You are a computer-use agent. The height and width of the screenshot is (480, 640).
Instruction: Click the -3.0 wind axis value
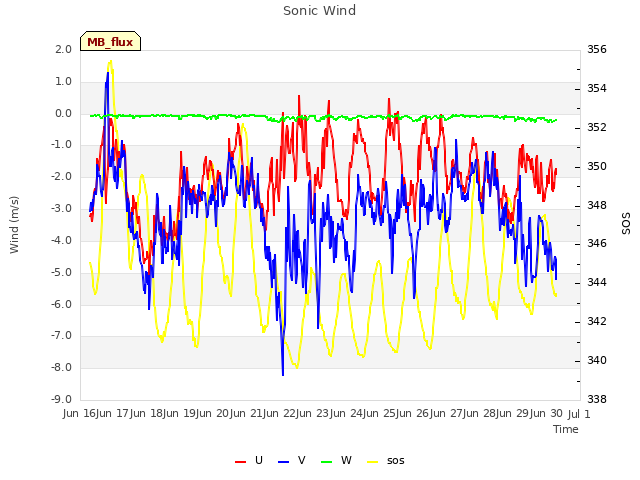click(x=62, y=209)
